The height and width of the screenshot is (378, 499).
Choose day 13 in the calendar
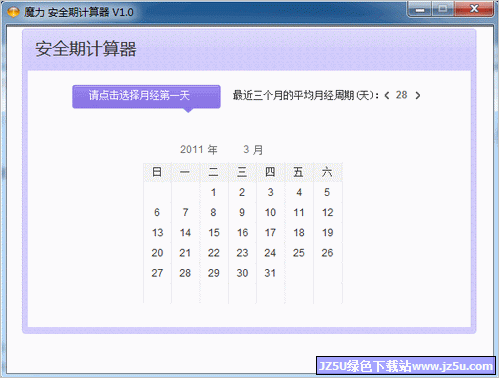pyautogui.click(x=157, y=233)
